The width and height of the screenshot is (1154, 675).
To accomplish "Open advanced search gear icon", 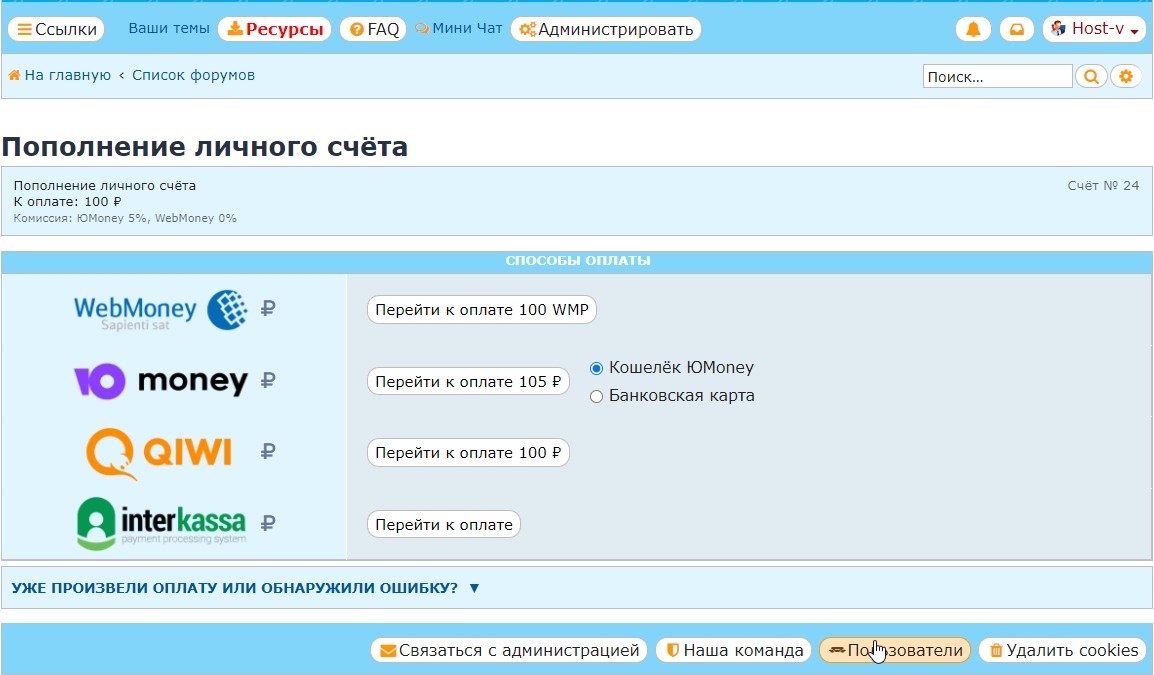I will tap(1126, 76).
